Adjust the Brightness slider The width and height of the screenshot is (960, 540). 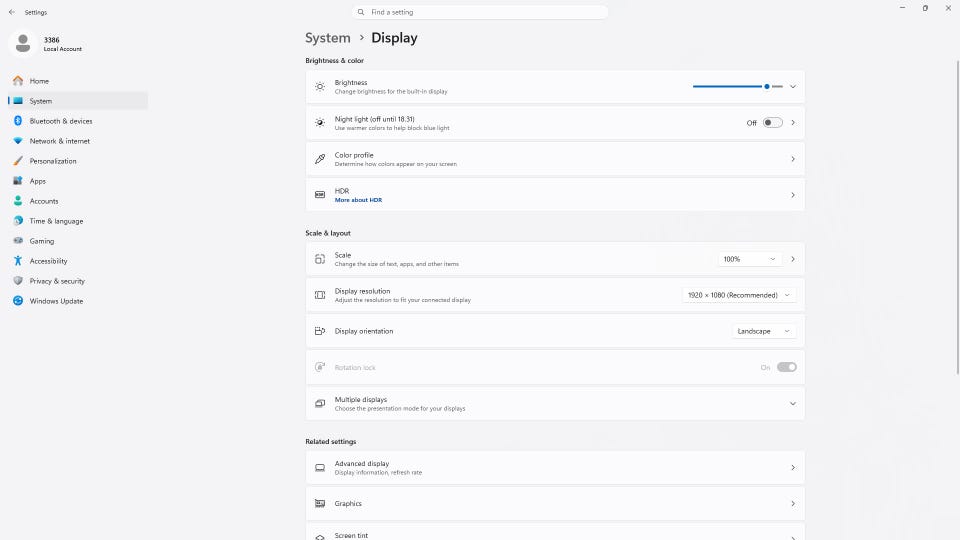(x=737, y=87)
